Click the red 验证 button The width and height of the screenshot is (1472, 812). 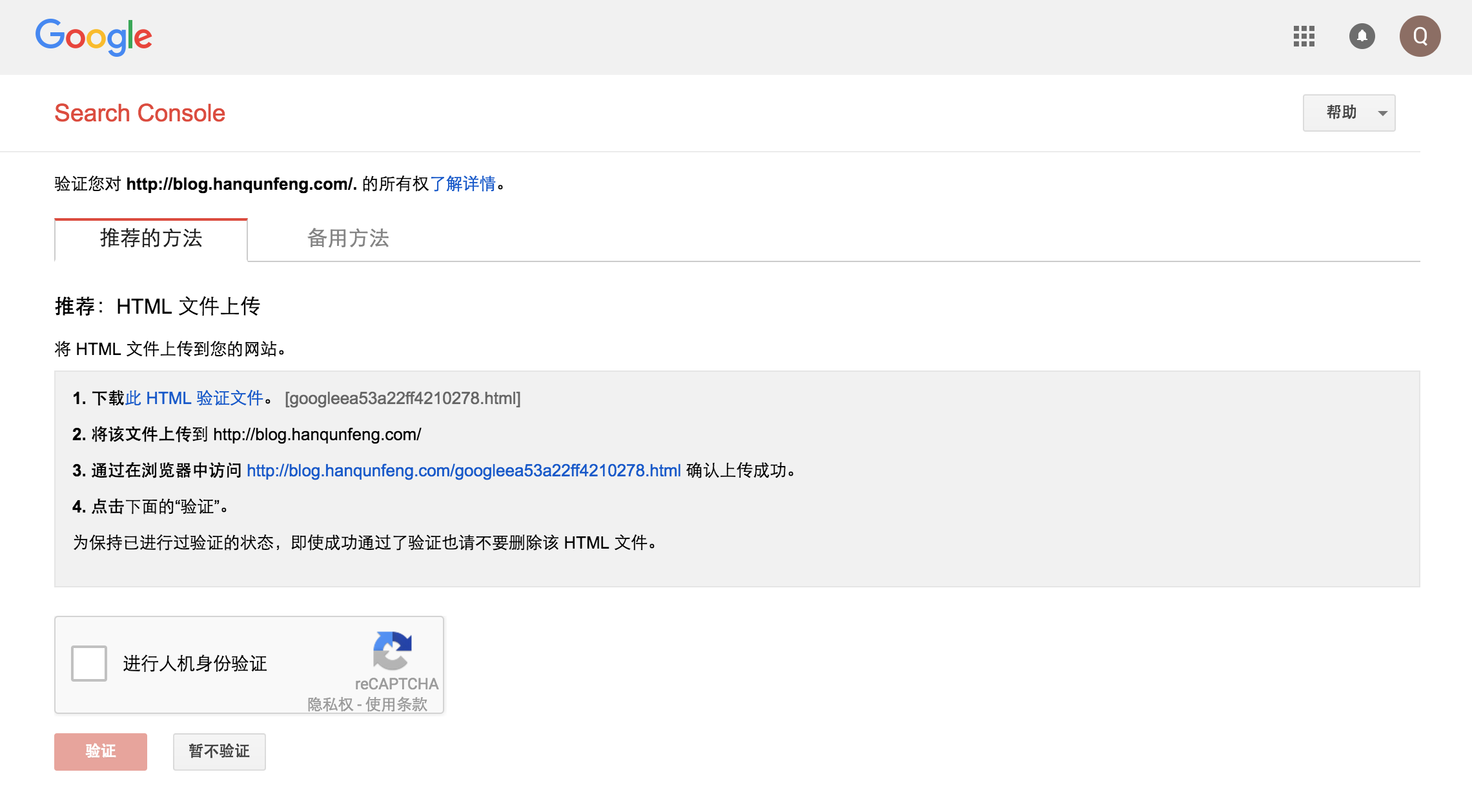pyautogui.click(x=101, y=751)
